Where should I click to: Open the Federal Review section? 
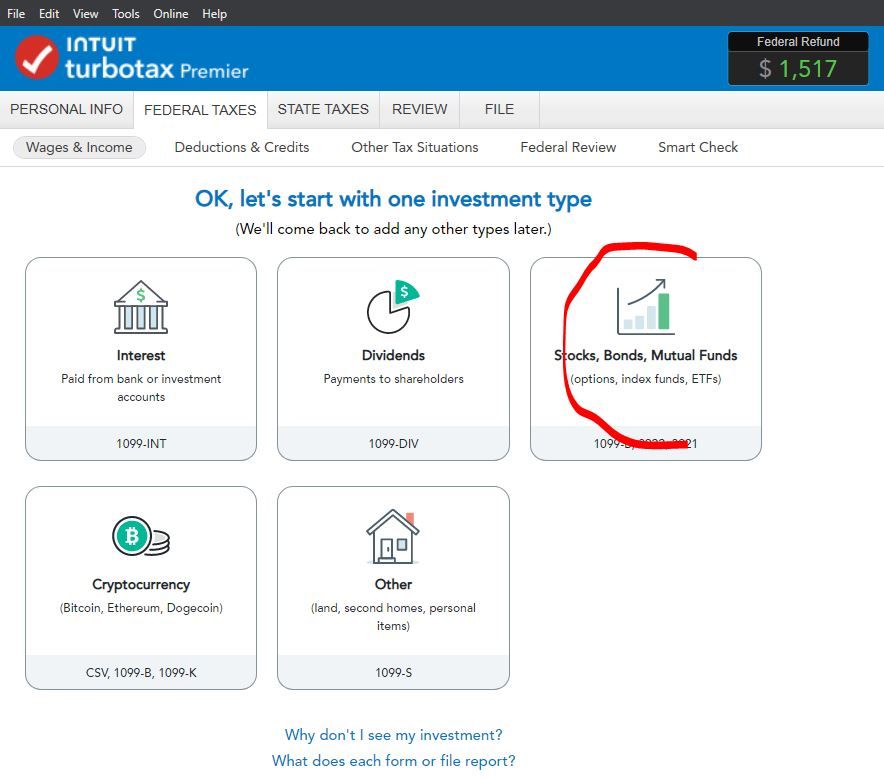[x=568, y=147]
